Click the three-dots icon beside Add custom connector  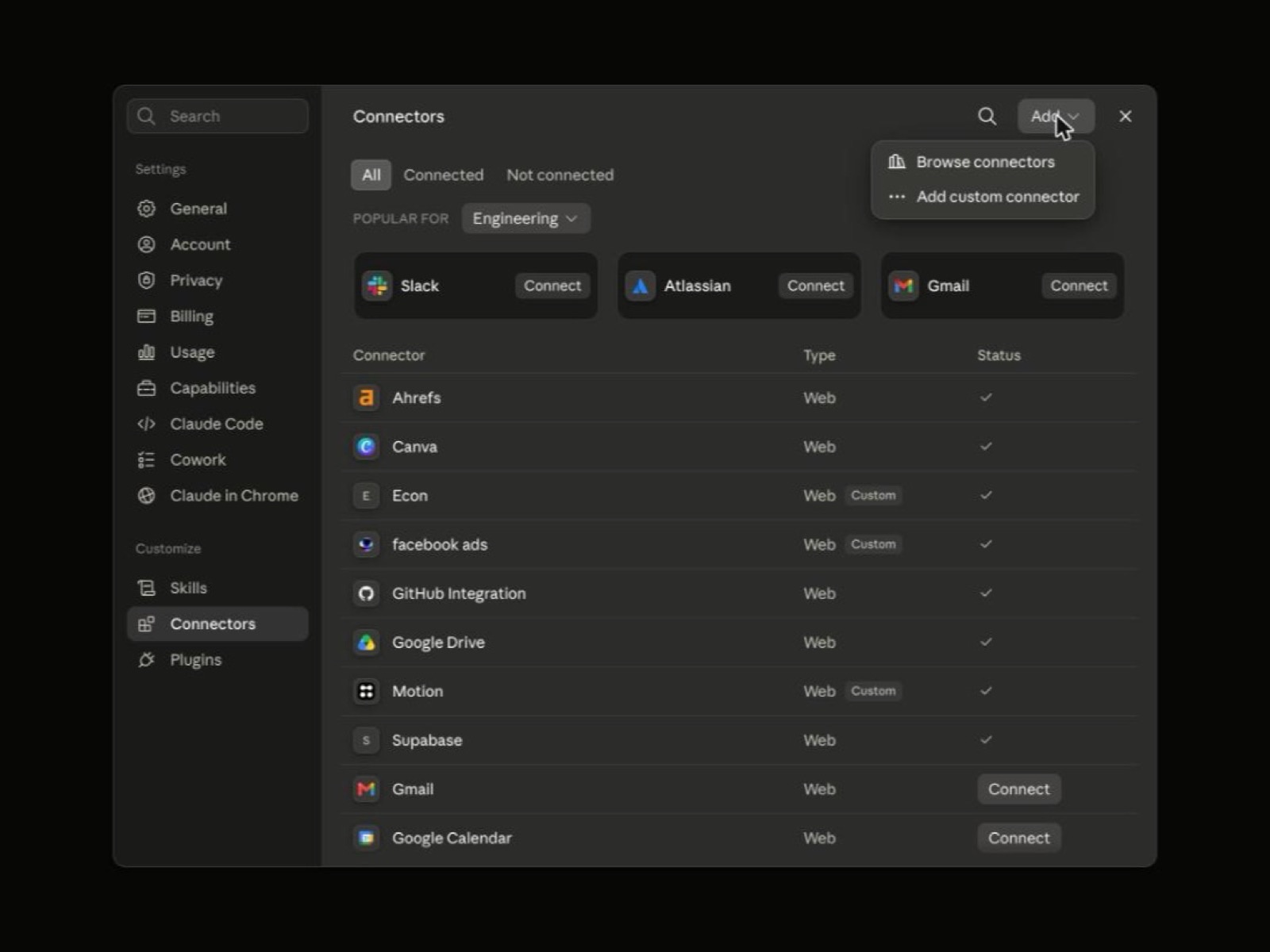[x=897, y=197]
